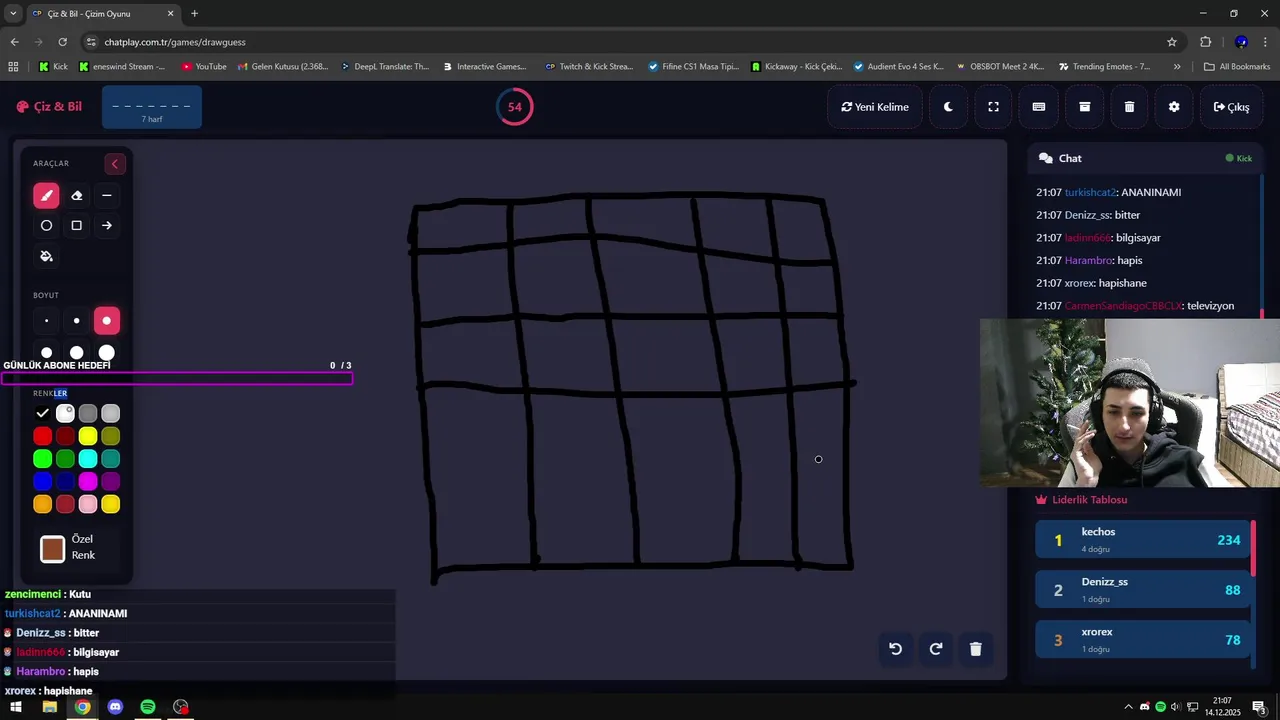Image resolution: width=1280 pixels, height=720 pixels.
Task: Select the arrow drawing tool
Action: click(x=107, y=226)
